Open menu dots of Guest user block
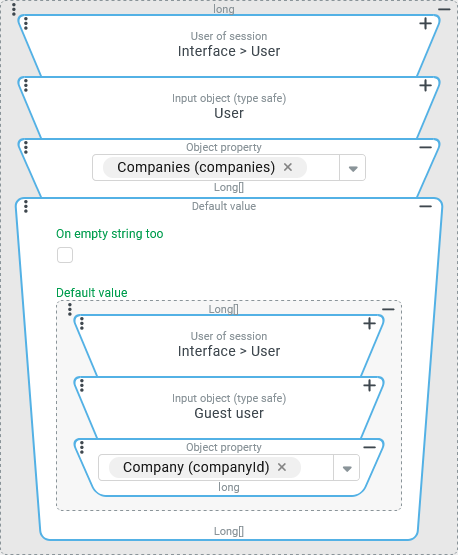The width and height of the screenshot is (458, 555). [82, 385]
